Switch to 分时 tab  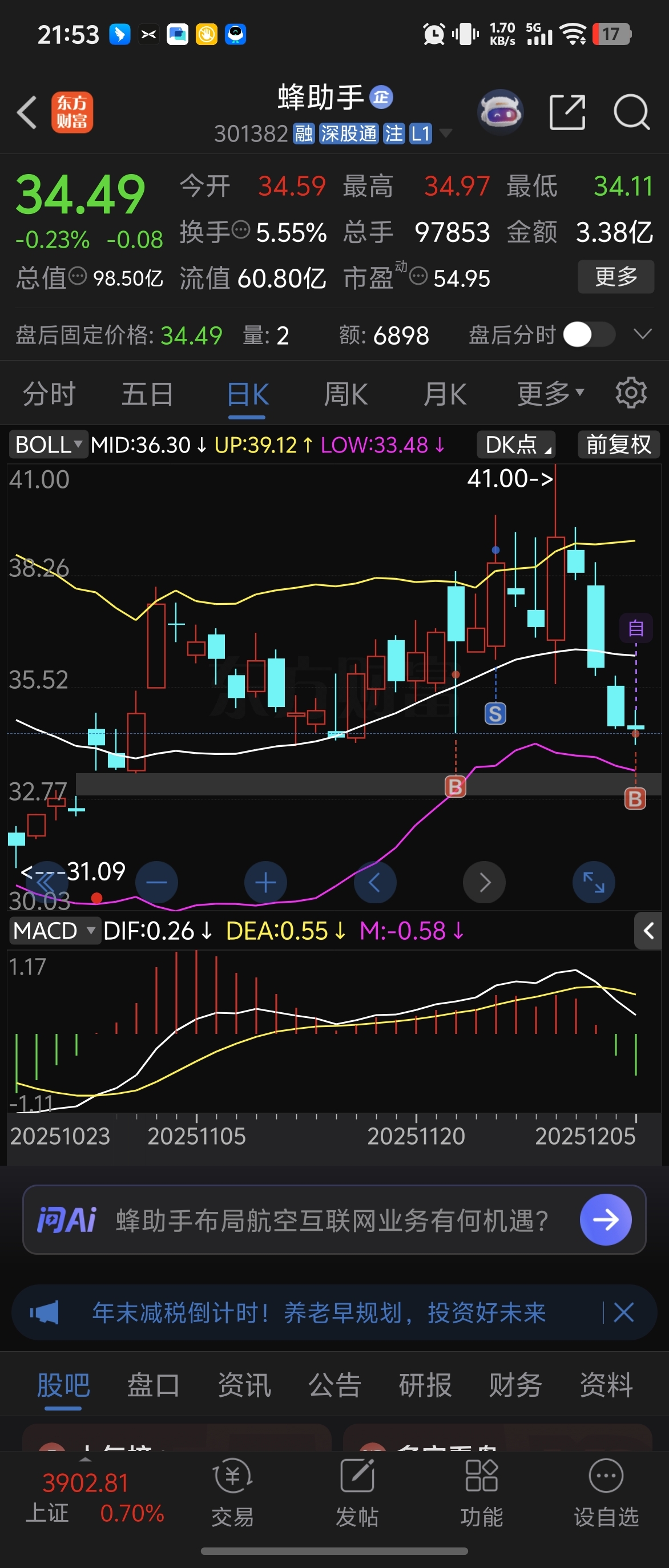click(x=49, y=394)
